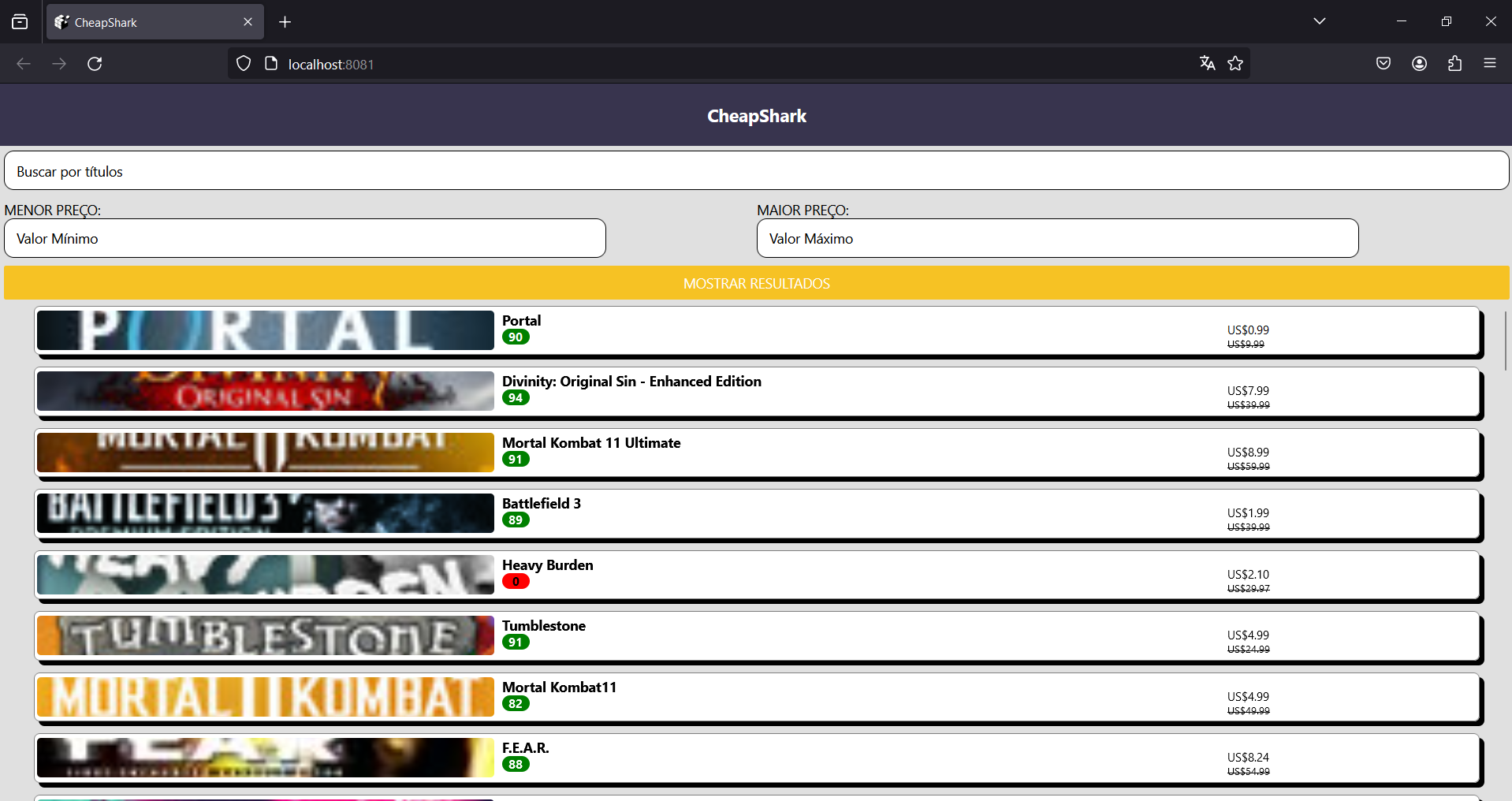Open the list all tabs dropdown
The height and width of the screenshot is (801, 1512).
pyautogui.click(x=1319, y=21)
